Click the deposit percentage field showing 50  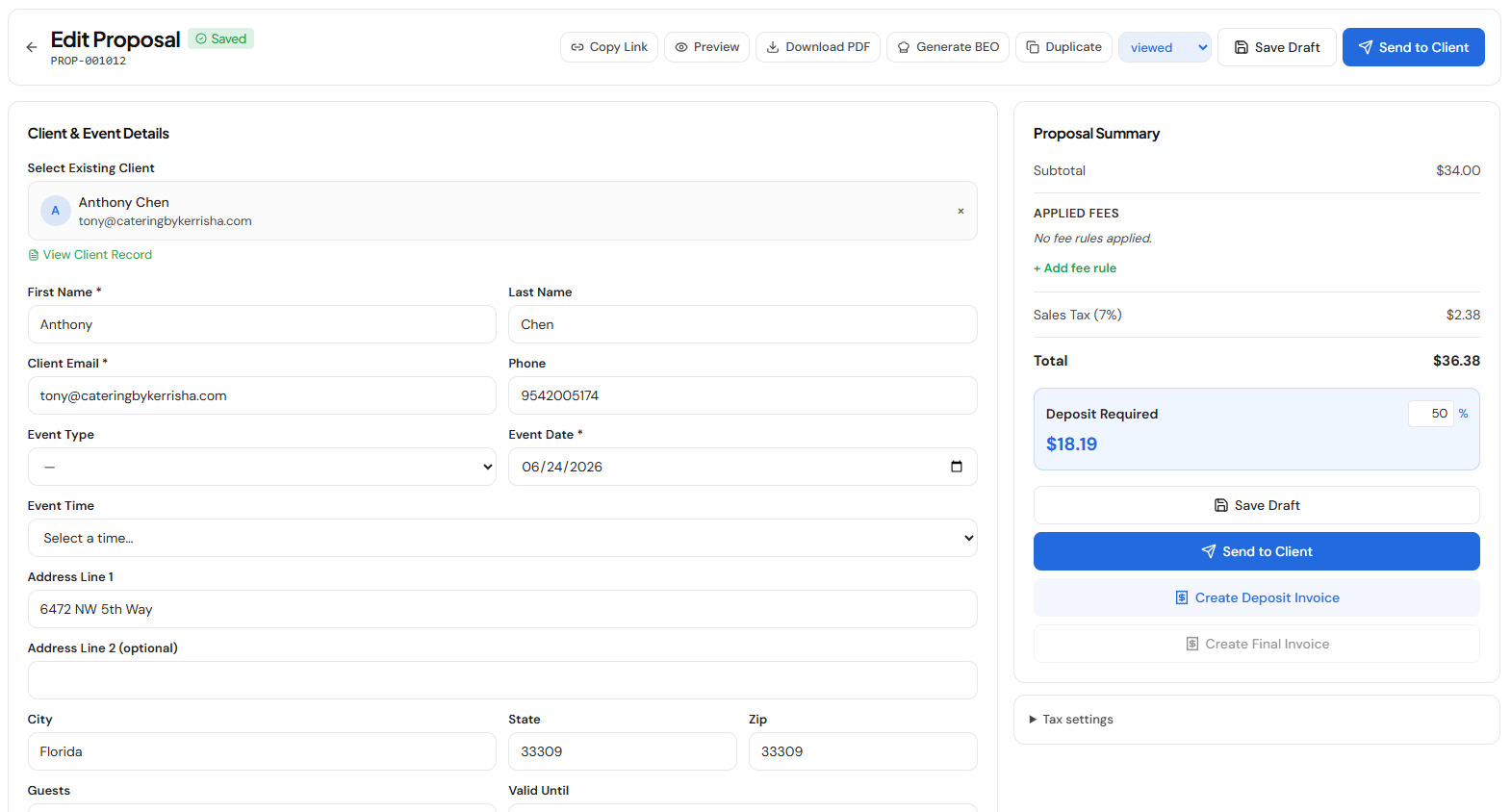1431,414
